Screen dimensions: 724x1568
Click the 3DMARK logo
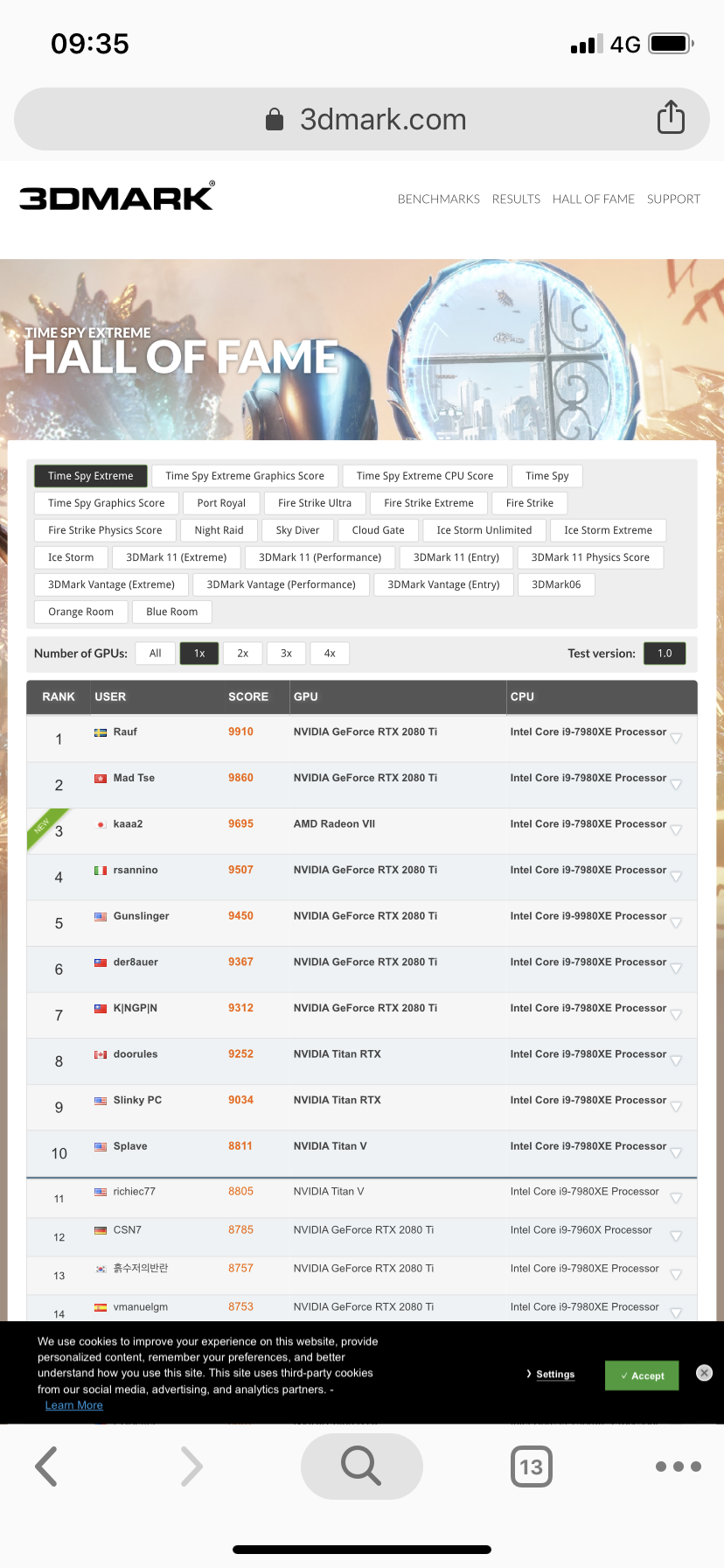click(x=117, y=197)
